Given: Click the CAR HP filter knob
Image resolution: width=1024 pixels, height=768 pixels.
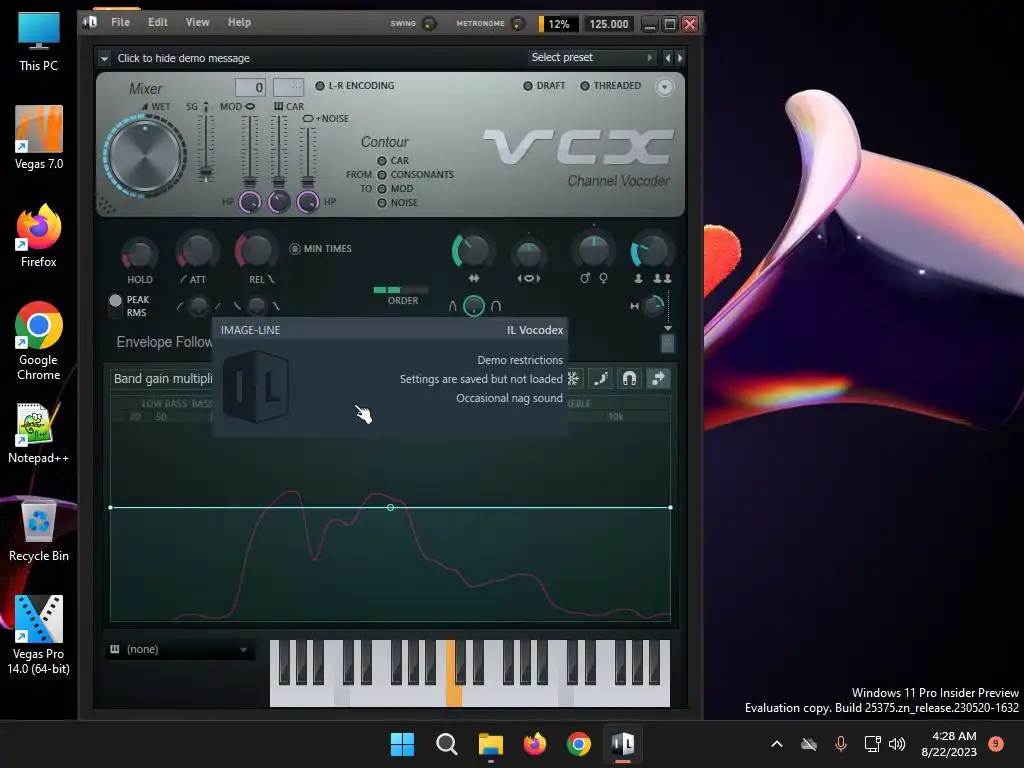Looking at the screenshot, I should coord(279,202).
